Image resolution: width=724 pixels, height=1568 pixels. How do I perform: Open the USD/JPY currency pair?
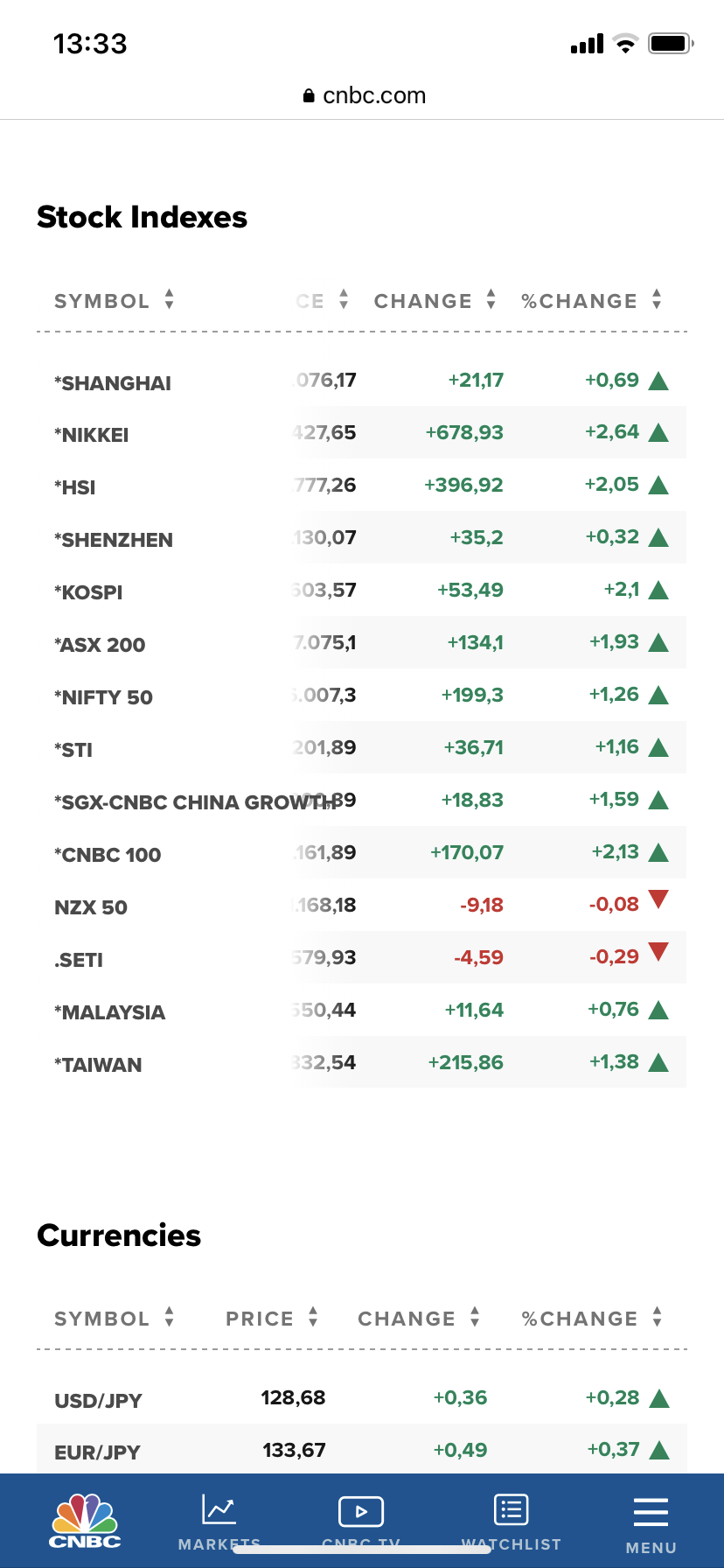coord(98,1401)
